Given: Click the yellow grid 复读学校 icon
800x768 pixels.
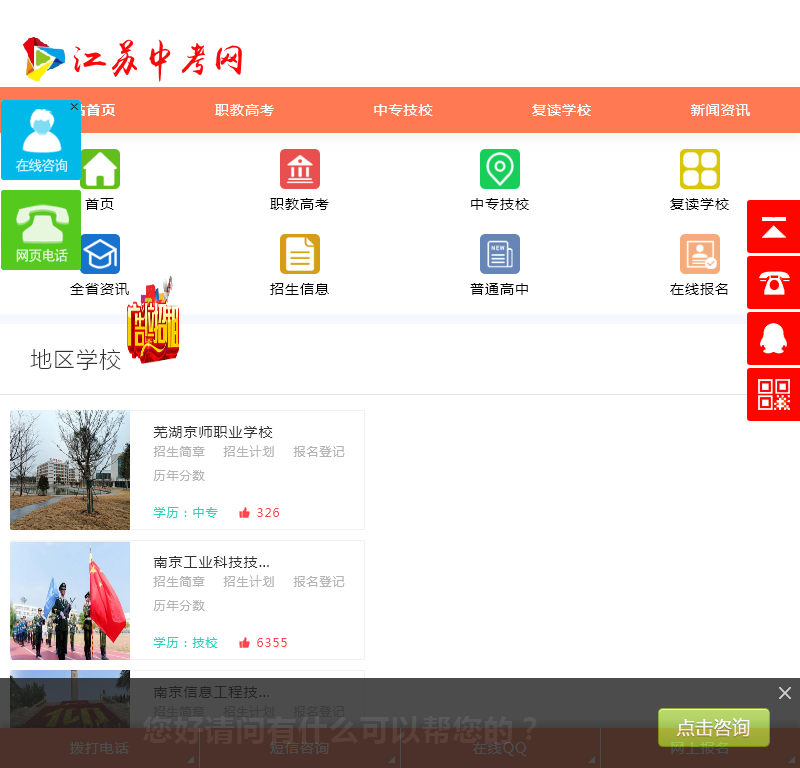Looking at the screenshot, I should point(700,169).
